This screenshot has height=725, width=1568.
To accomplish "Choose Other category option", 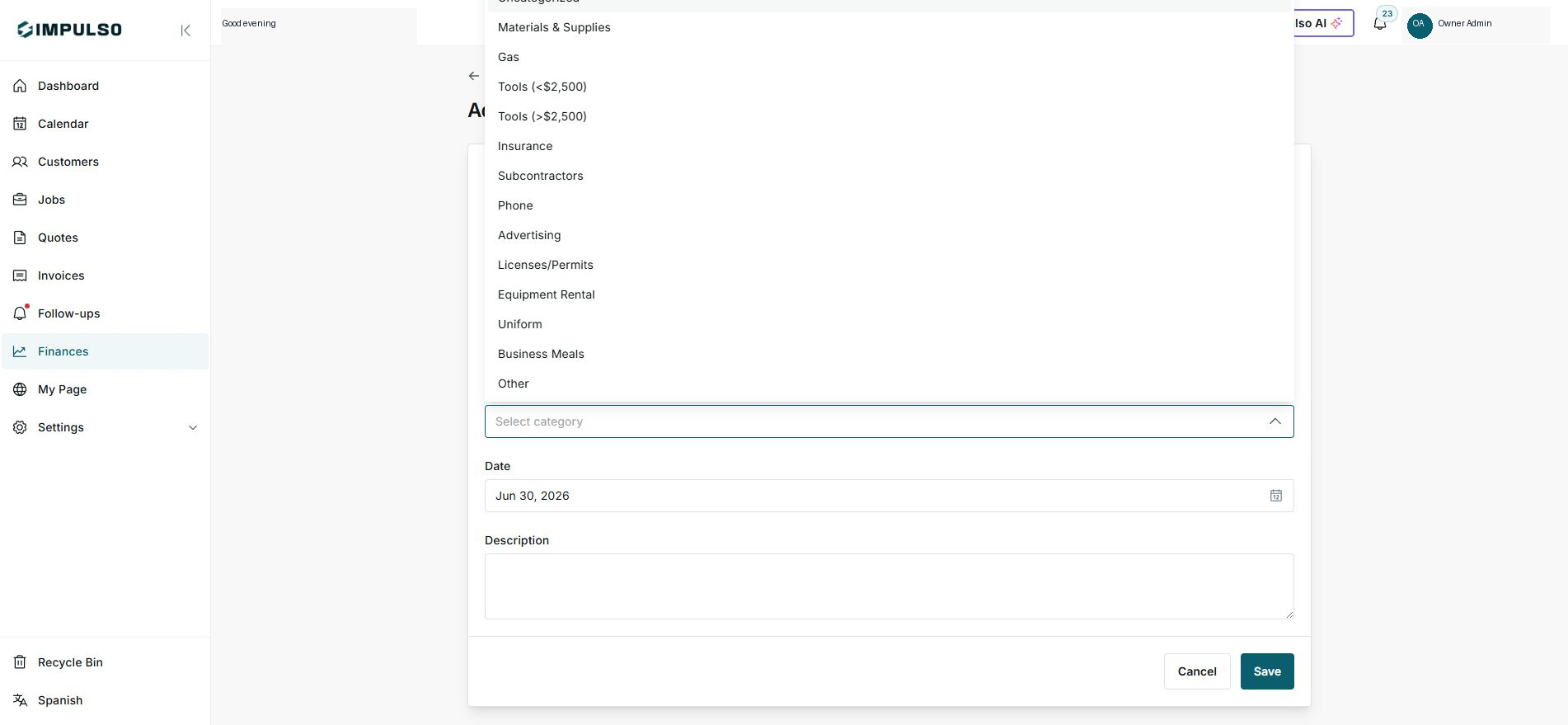I will click(890, 384).
